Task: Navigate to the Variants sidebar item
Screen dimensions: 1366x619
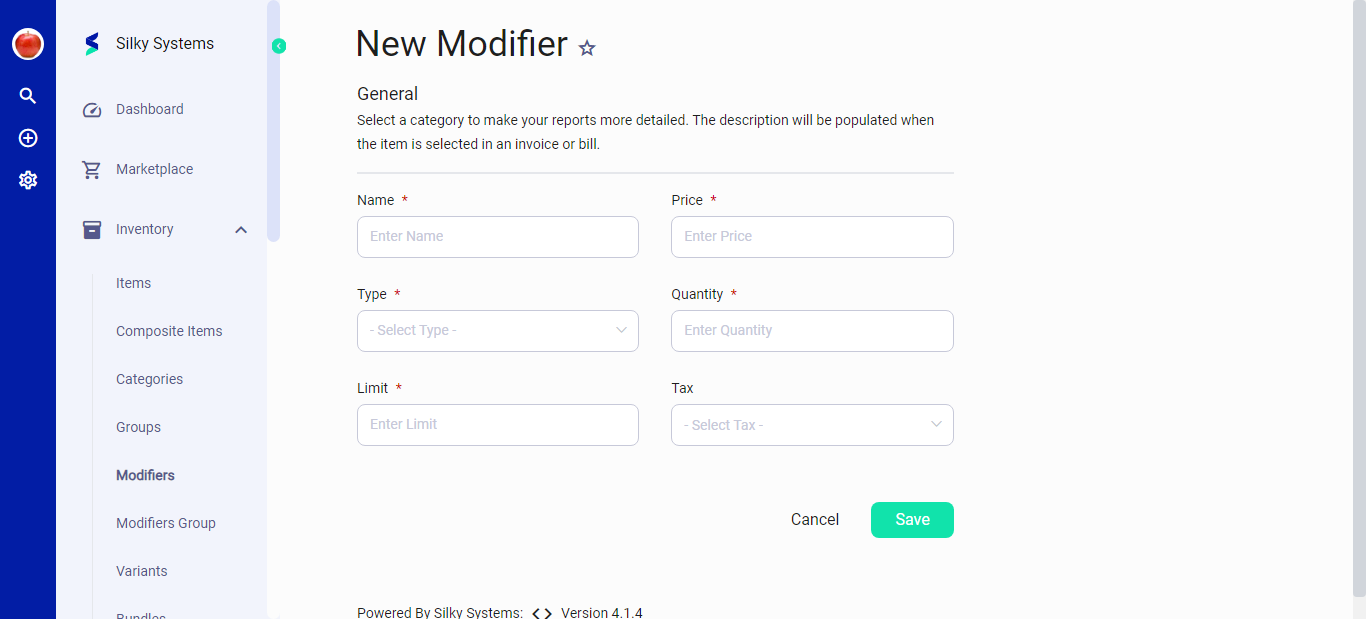Action: click(141, 571)
